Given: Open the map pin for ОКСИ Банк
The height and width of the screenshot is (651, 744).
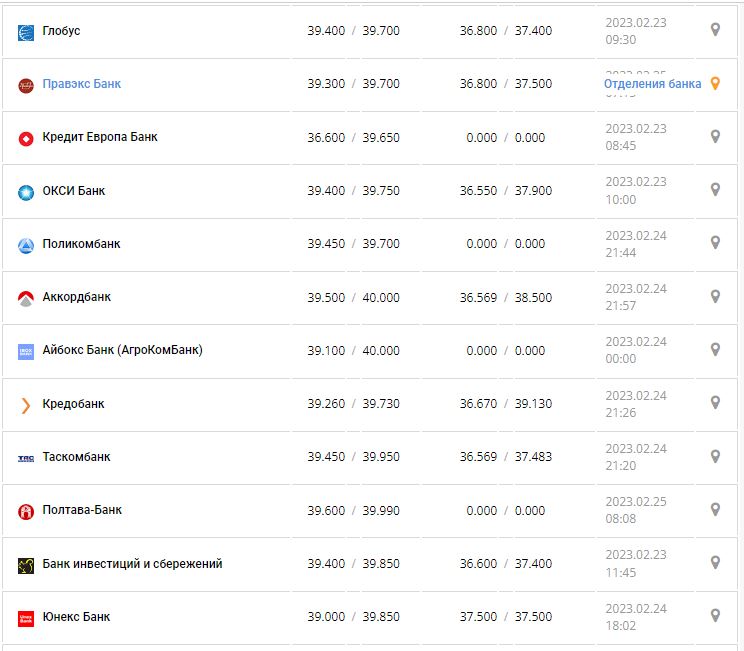Looking at the screenshot, I should point(715,190).
